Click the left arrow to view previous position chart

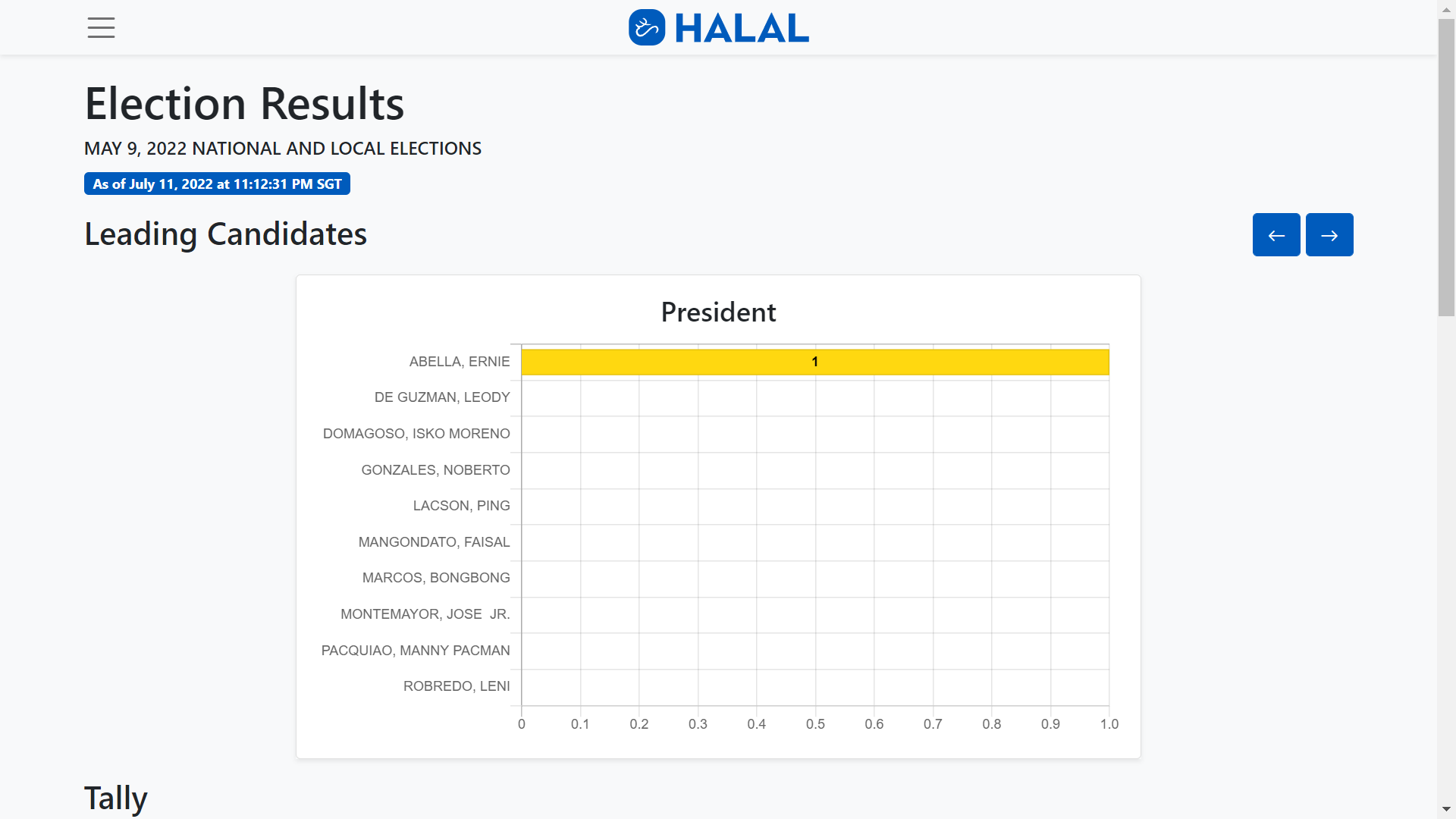pyautogui.click(x=1276, y=234)
